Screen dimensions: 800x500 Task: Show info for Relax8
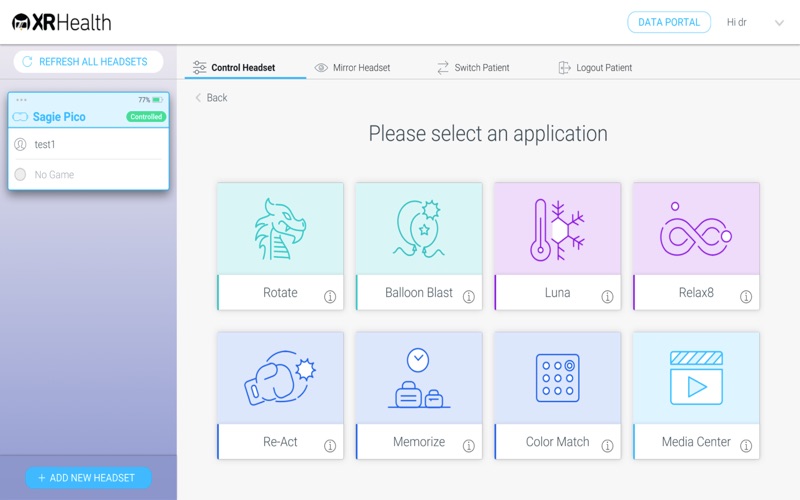[746, 296]
